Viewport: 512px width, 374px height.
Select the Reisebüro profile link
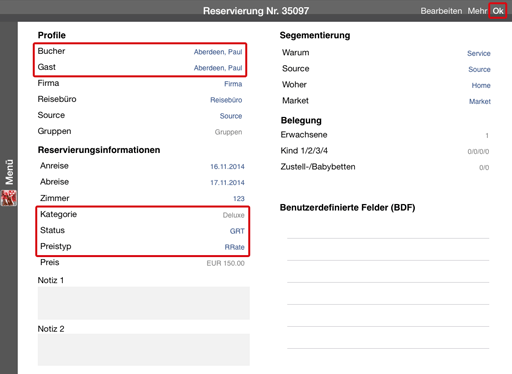tap(226, 100)
